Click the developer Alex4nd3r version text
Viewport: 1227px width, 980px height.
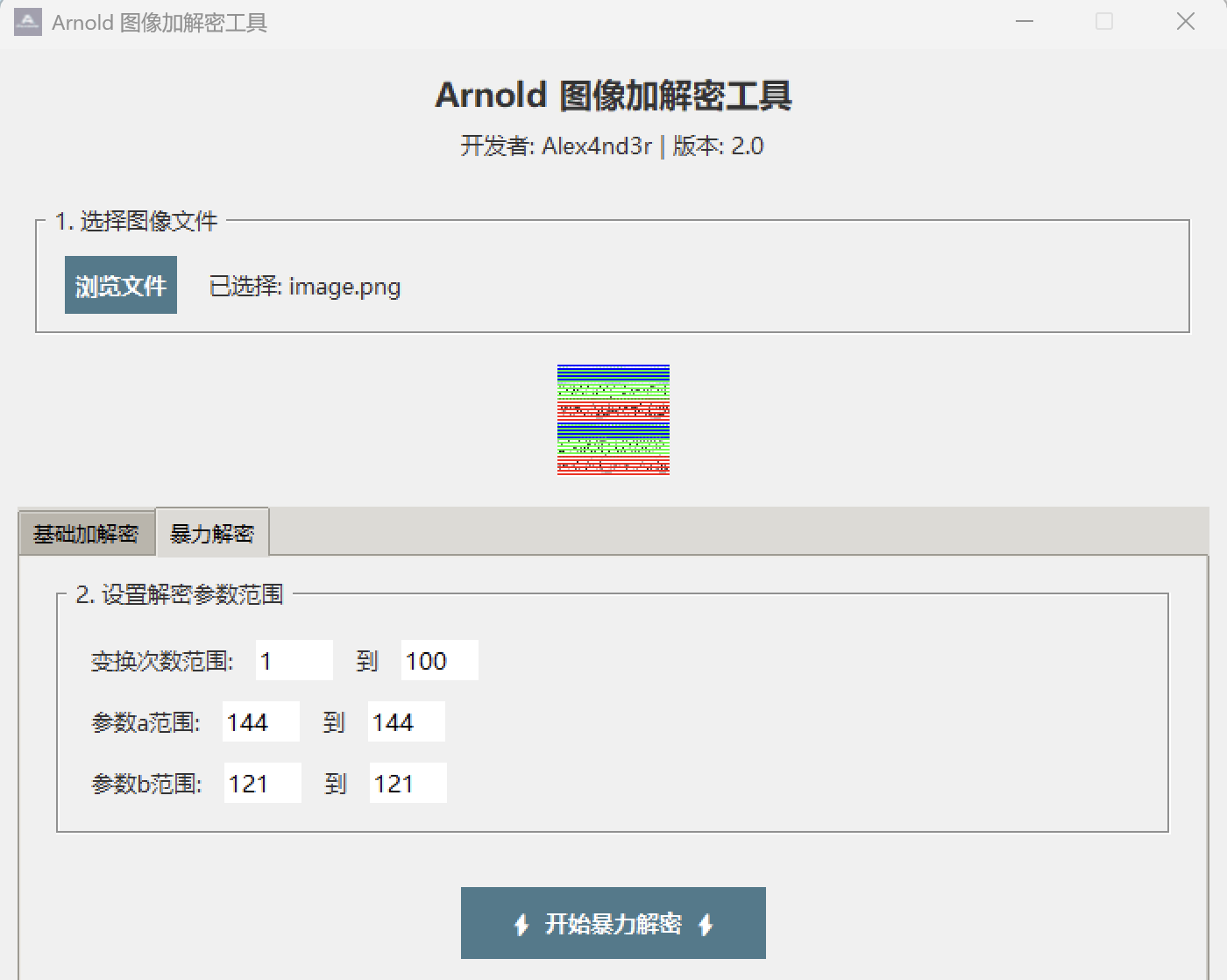click(613, 146)
